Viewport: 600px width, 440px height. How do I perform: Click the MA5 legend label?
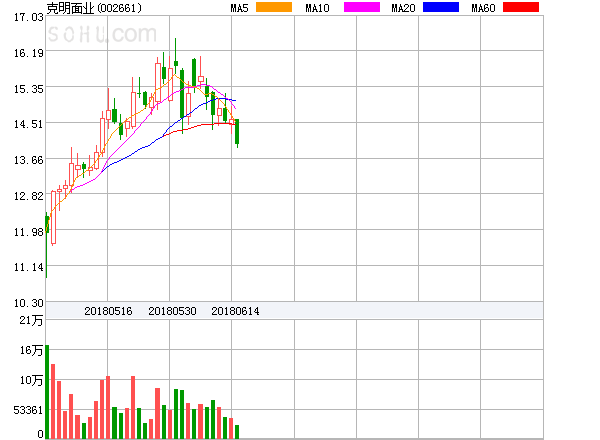coord(239,8)
